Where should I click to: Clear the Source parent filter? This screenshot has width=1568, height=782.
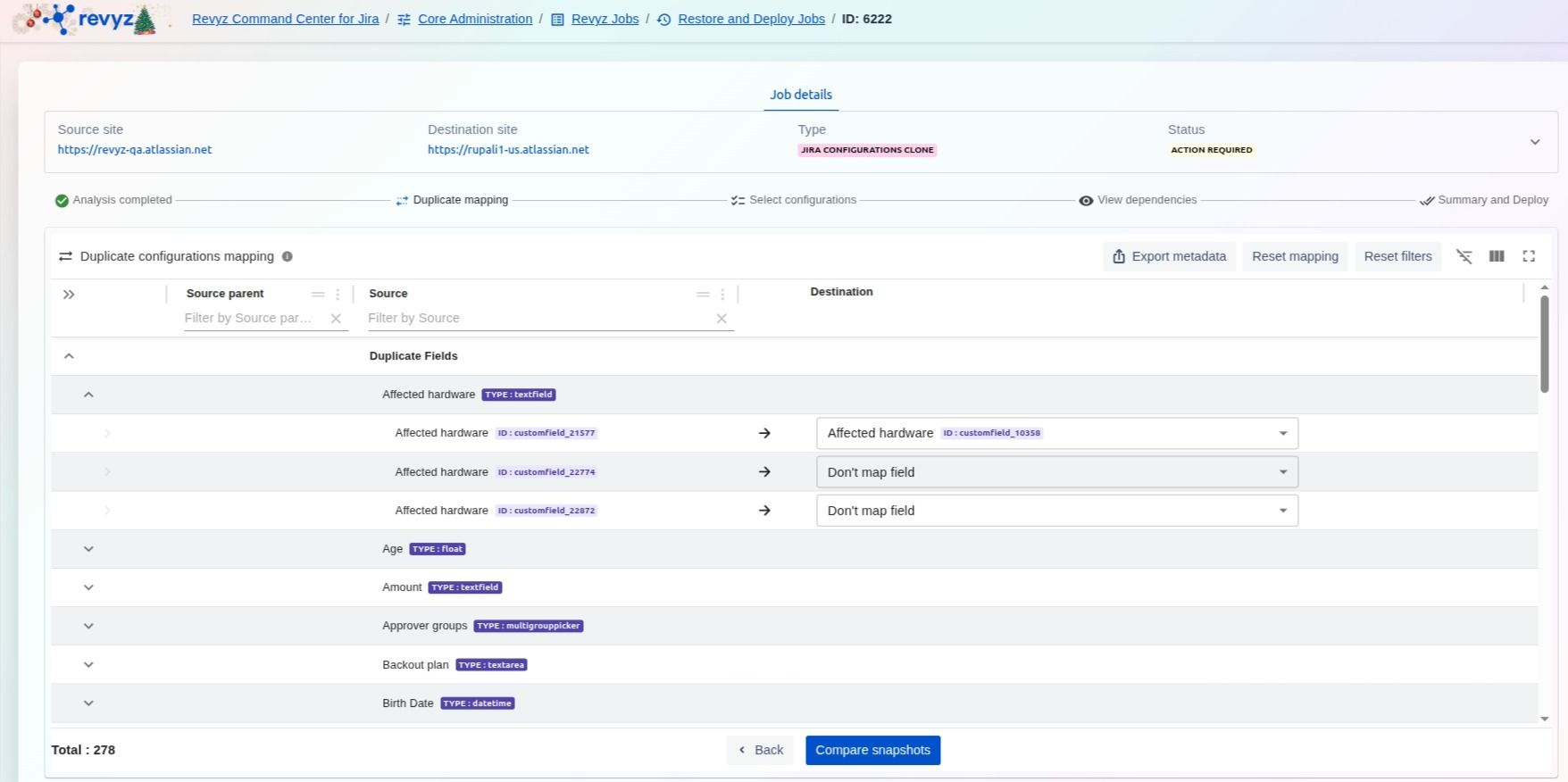click(x=336, y=319)
